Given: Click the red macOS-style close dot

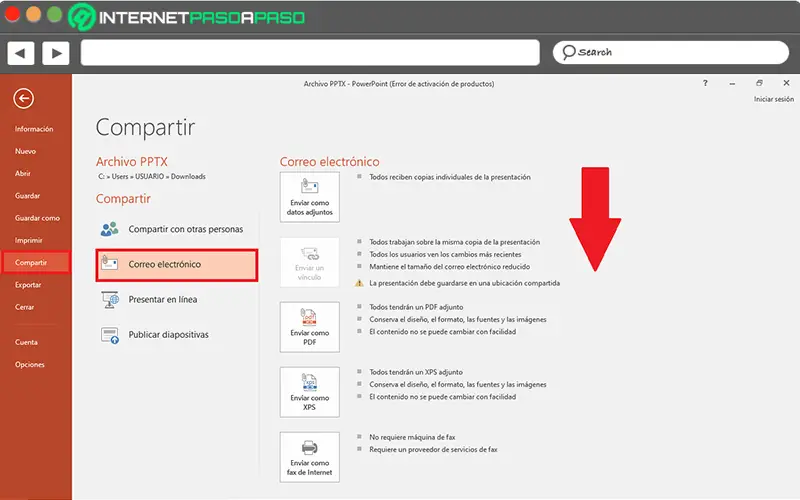Looking at the screenshot, I should (12, 14).
